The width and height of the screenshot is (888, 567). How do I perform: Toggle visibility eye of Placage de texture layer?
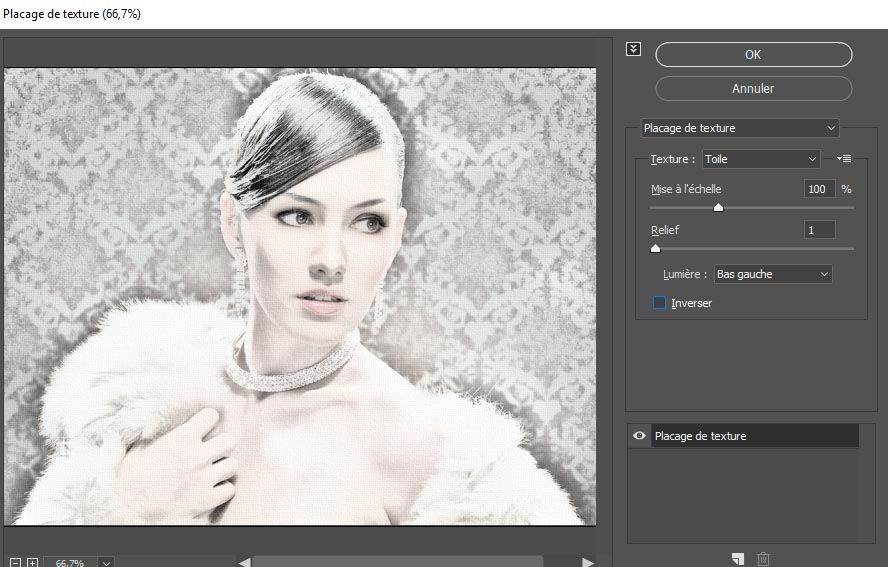tap(639, 436)
